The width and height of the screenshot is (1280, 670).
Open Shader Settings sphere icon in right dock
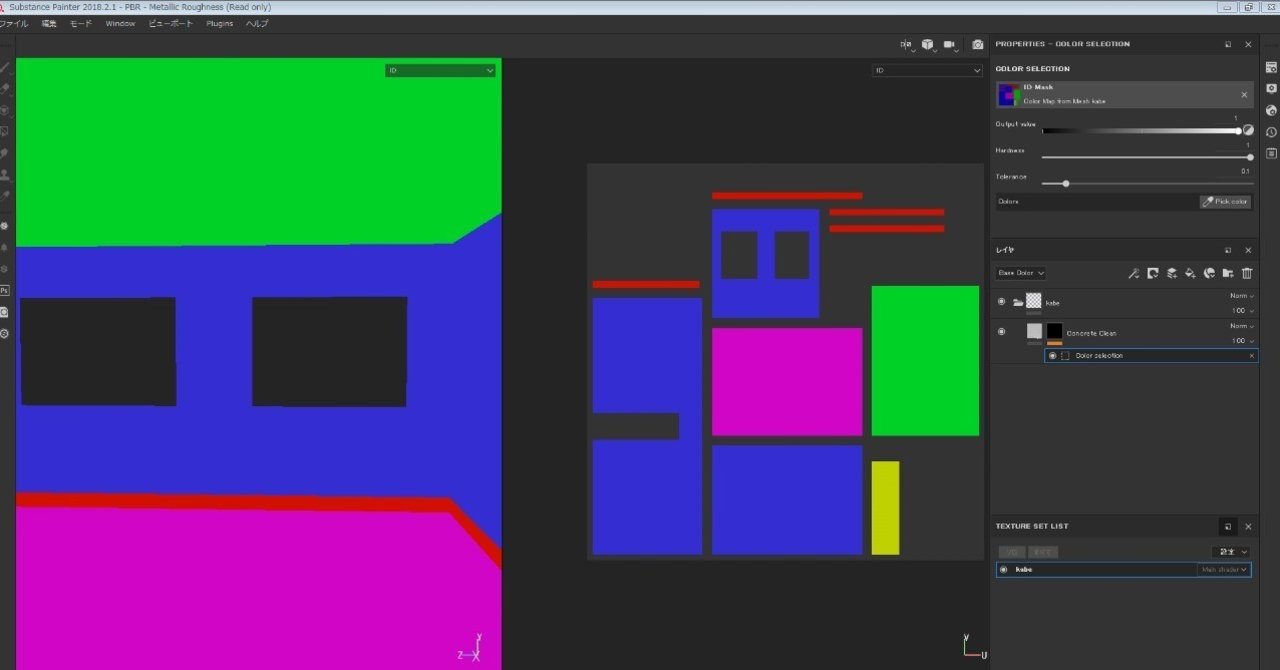coord(1271,110)
